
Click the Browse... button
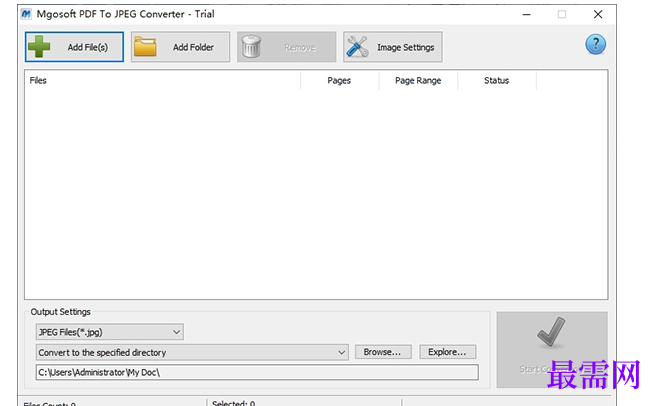pyautogui.click(x=383, y=352)
